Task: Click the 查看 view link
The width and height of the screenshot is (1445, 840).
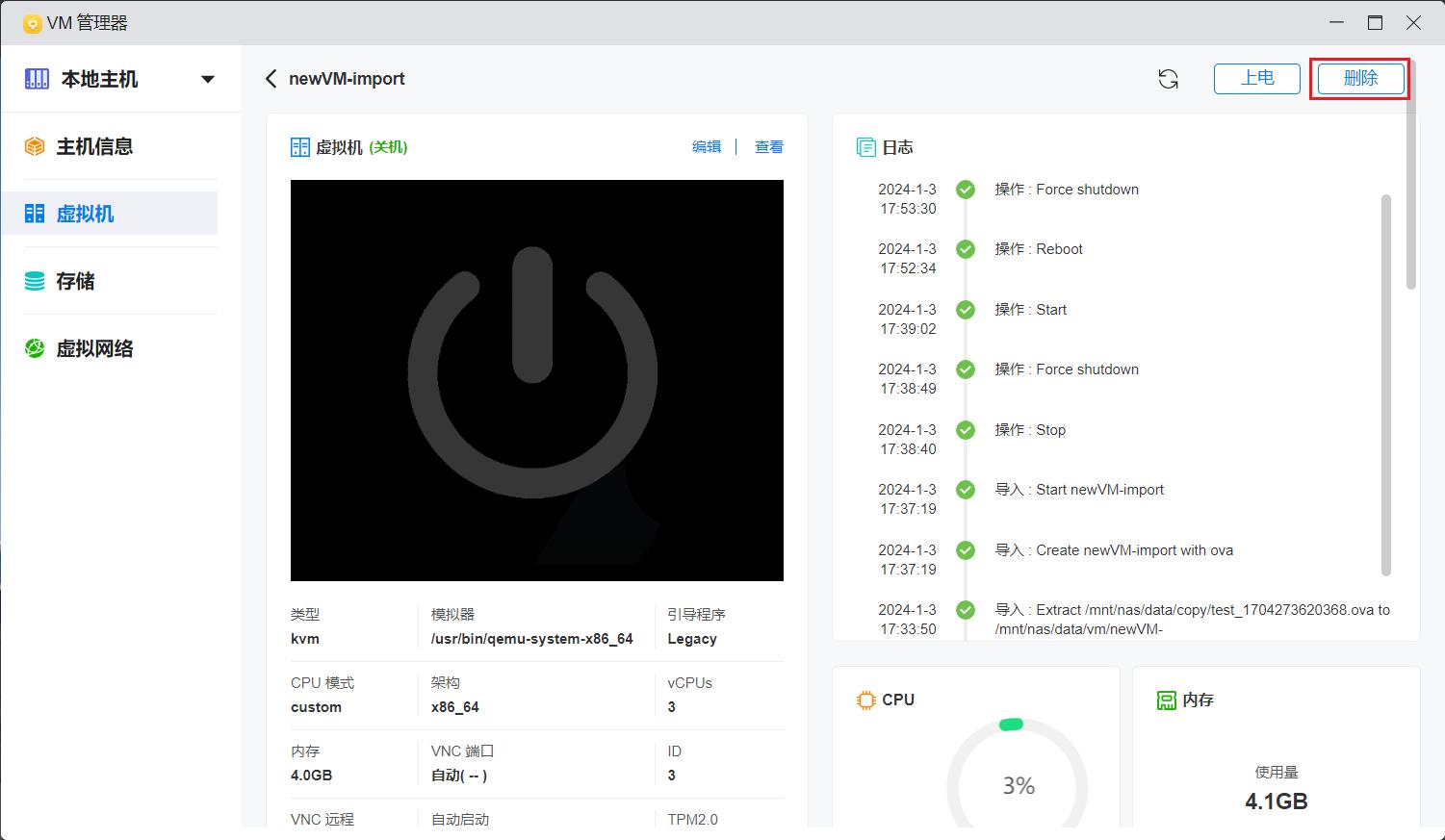Action: 769,146
